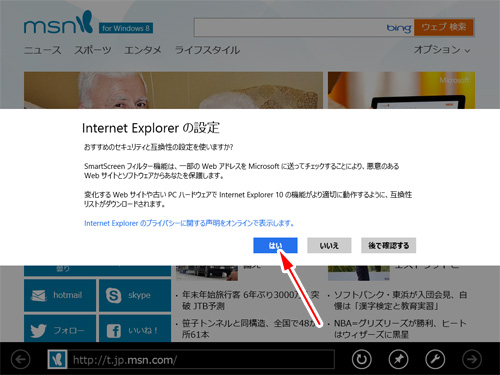Open the 年末年始旅行客 news headline
This screenshot has width=500, height=375.
pos(250,300)
